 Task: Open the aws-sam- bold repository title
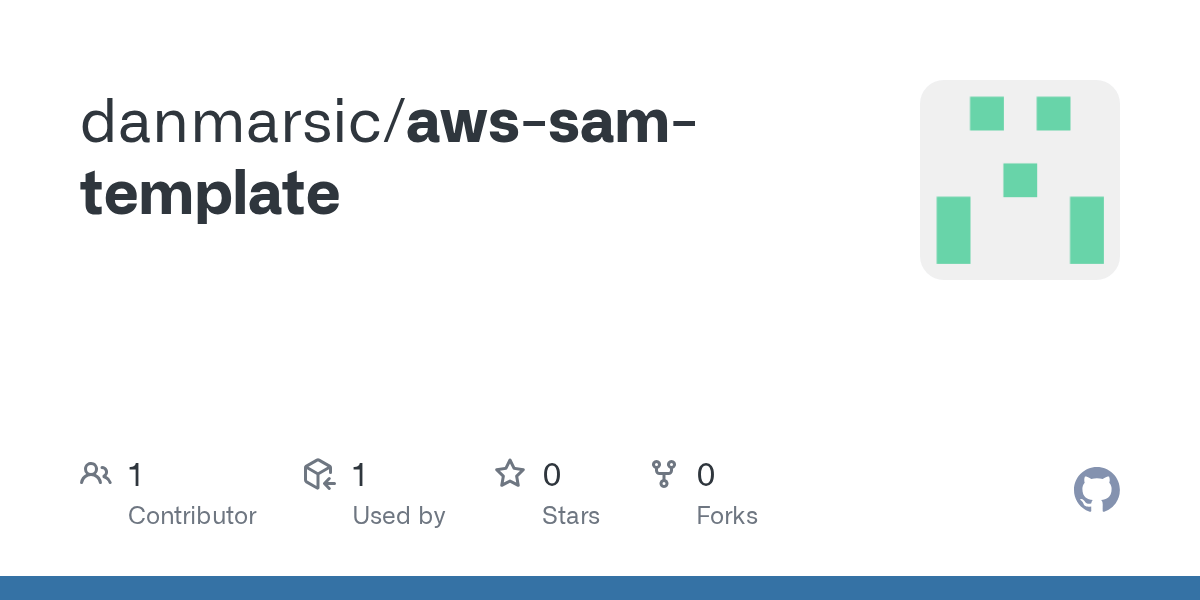[x=553, y=123]
